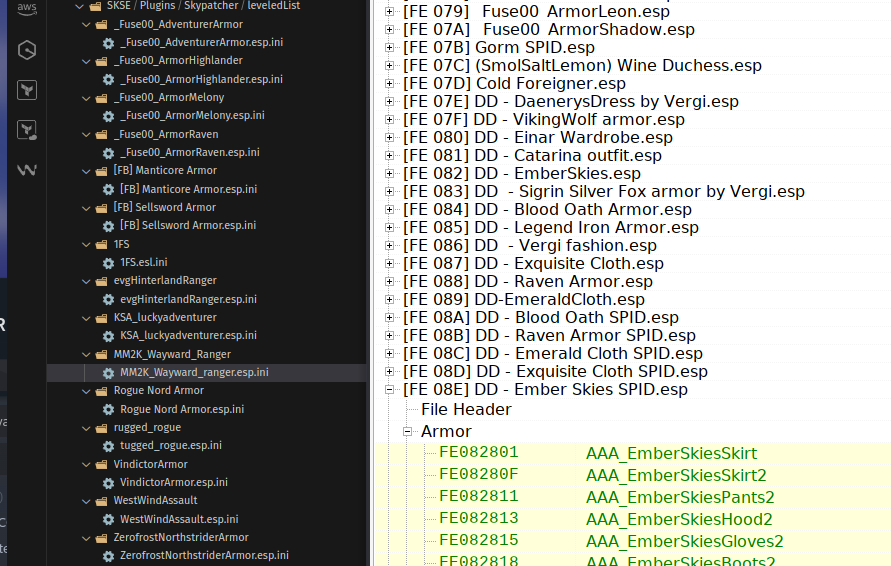This screenshot has width=891, height=566.
Task: Collapse the SKSE / Plugins / Skypatcher folder chevron
Action: (67, 6)
